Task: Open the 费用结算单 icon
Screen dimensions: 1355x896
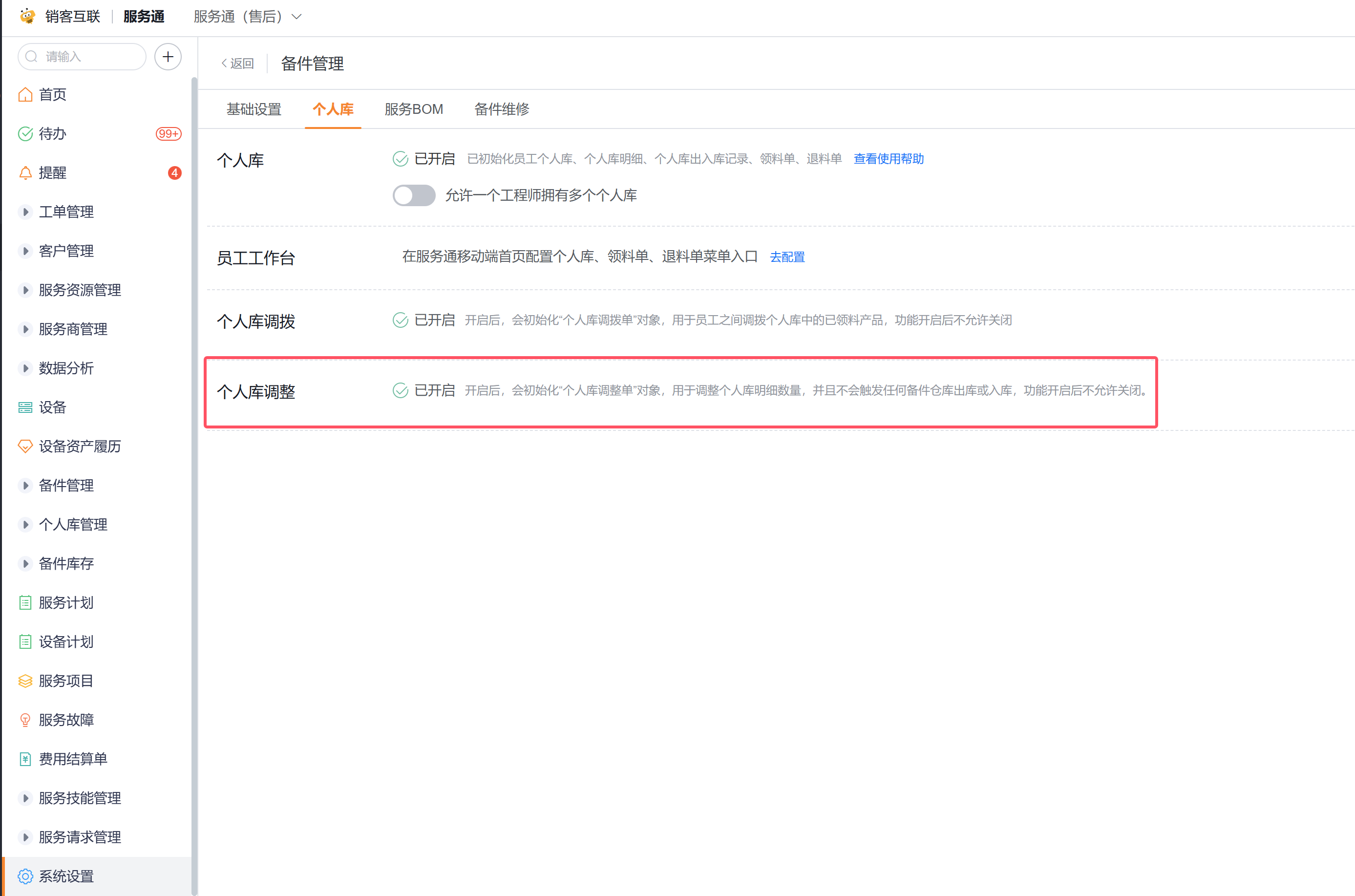Action: click(x=25, y=759)
